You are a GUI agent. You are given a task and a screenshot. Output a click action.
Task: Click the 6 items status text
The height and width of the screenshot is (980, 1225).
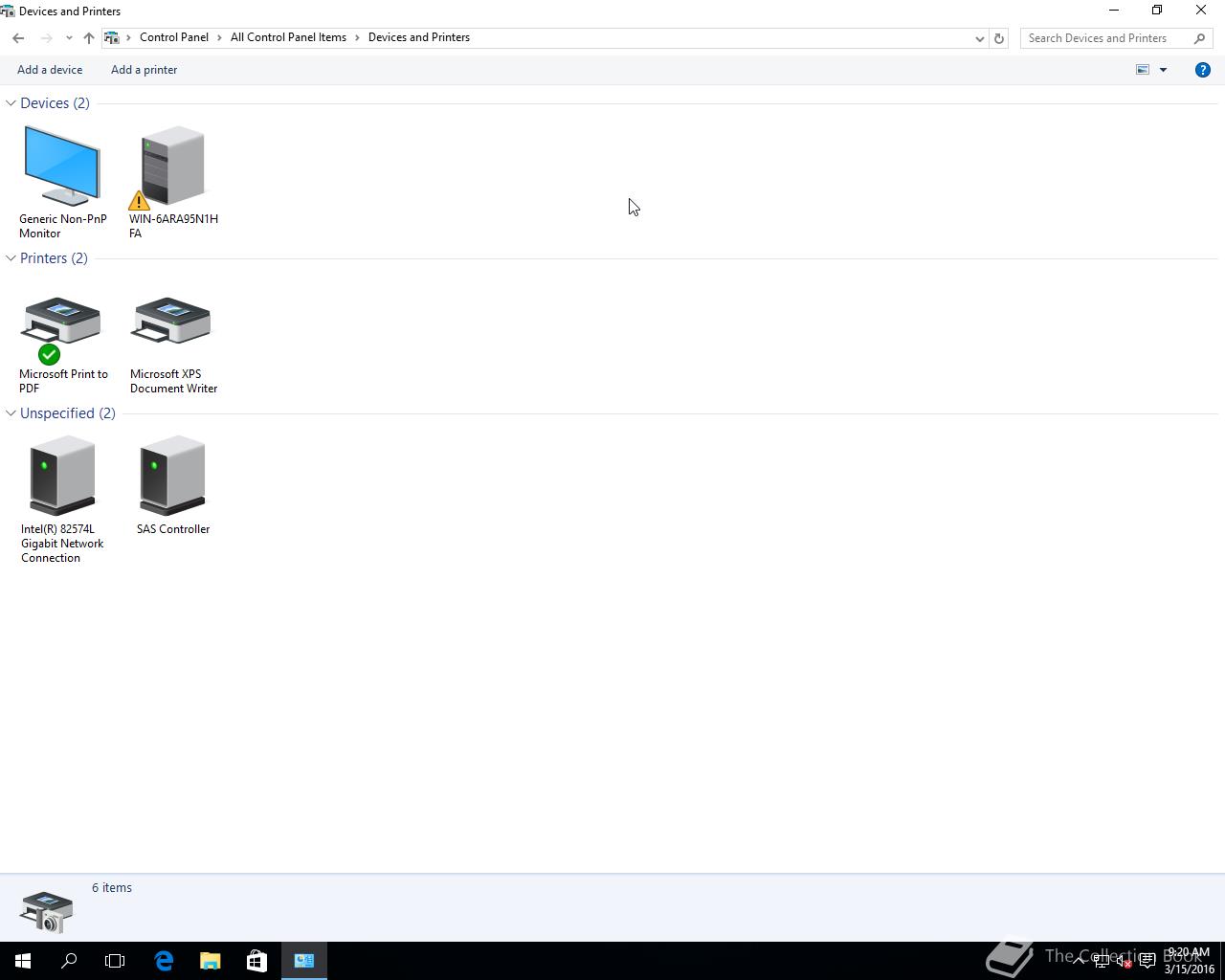(112, 888)
